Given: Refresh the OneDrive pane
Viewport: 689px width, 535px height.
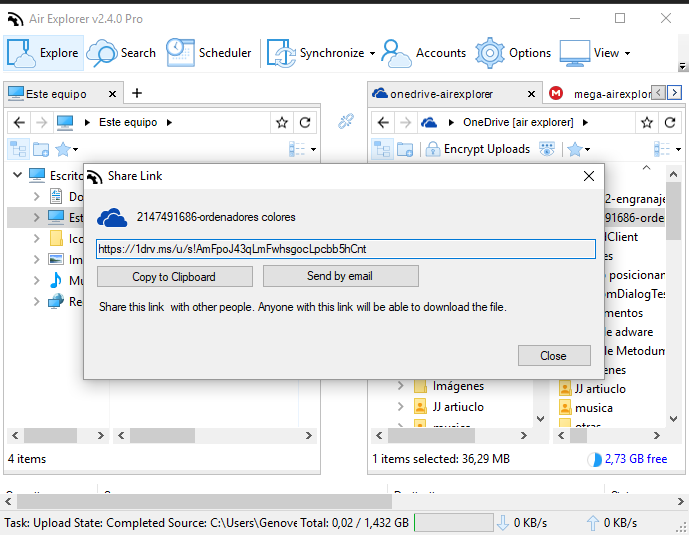Looking at the screenshot, I should tap(670, 123).
